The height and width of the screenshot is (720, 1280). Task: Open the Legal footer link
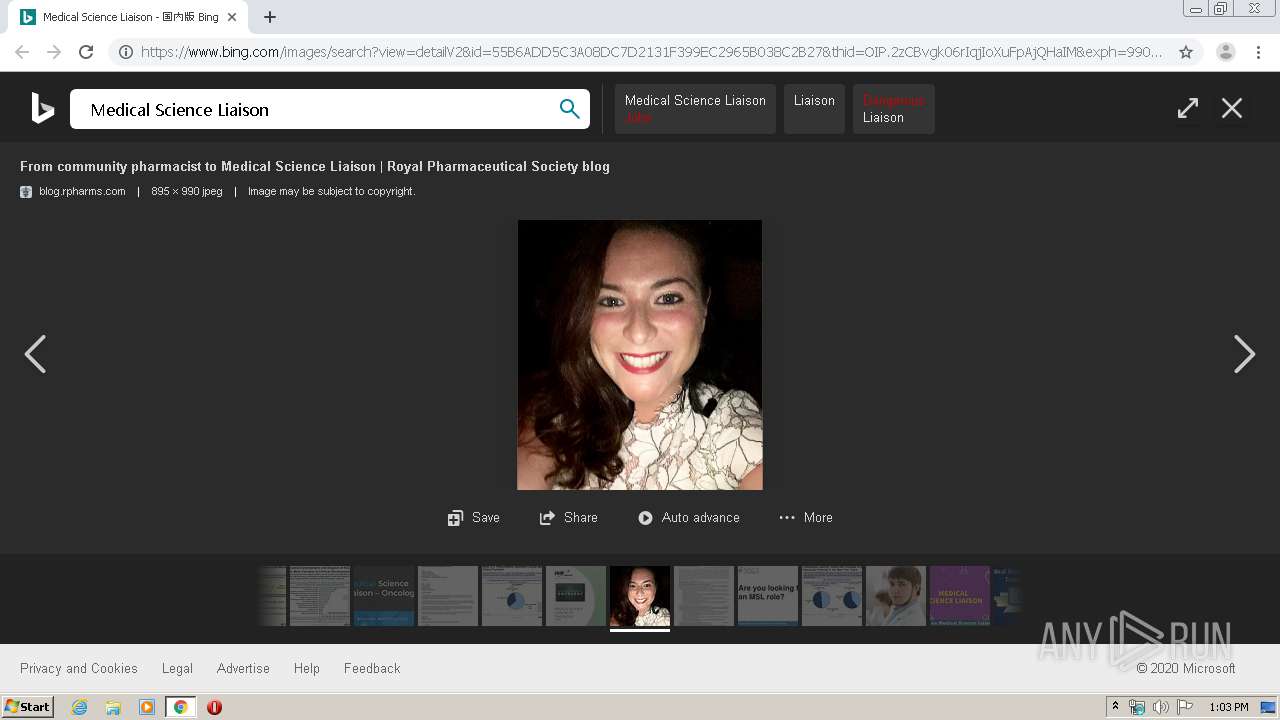(177, 668)
